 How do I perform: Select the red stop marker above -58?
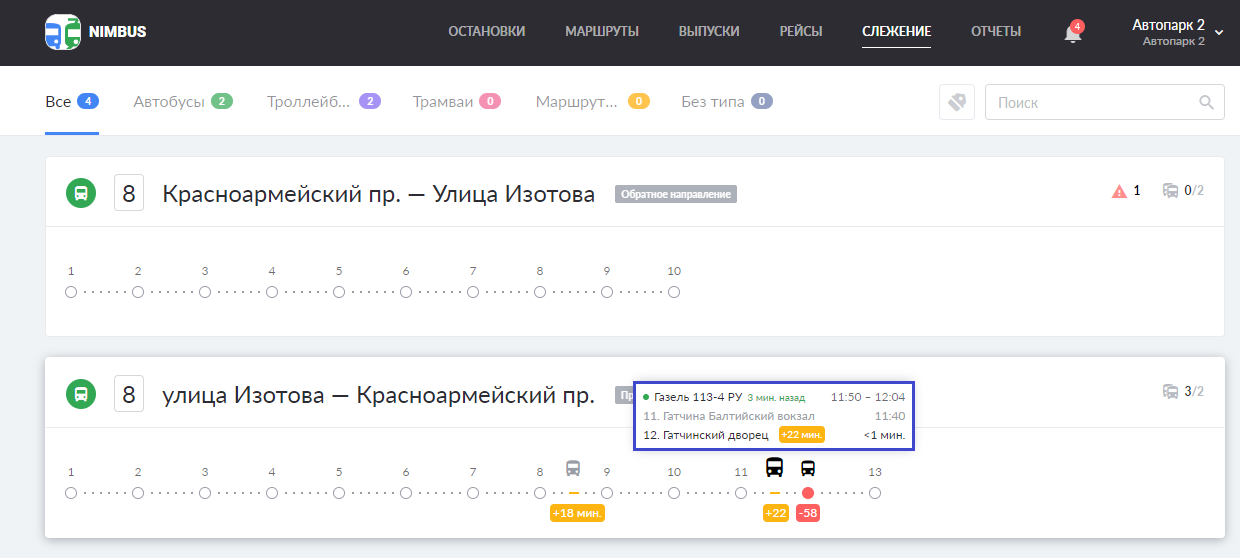(x=808, y=493)
